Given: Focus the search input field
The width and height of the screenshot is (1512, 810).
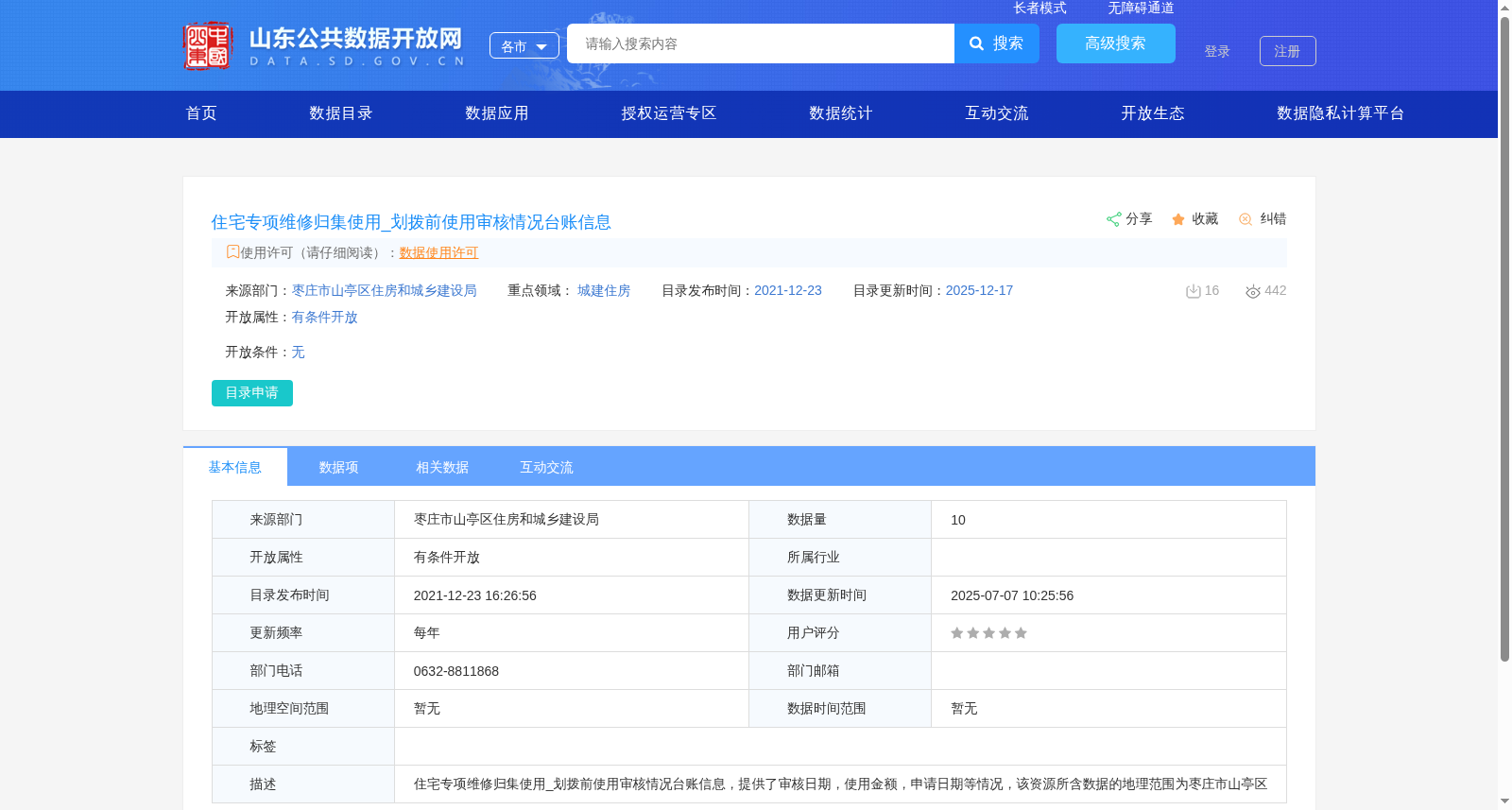Looking at the screenshot, I should click(x=761, y=43).
